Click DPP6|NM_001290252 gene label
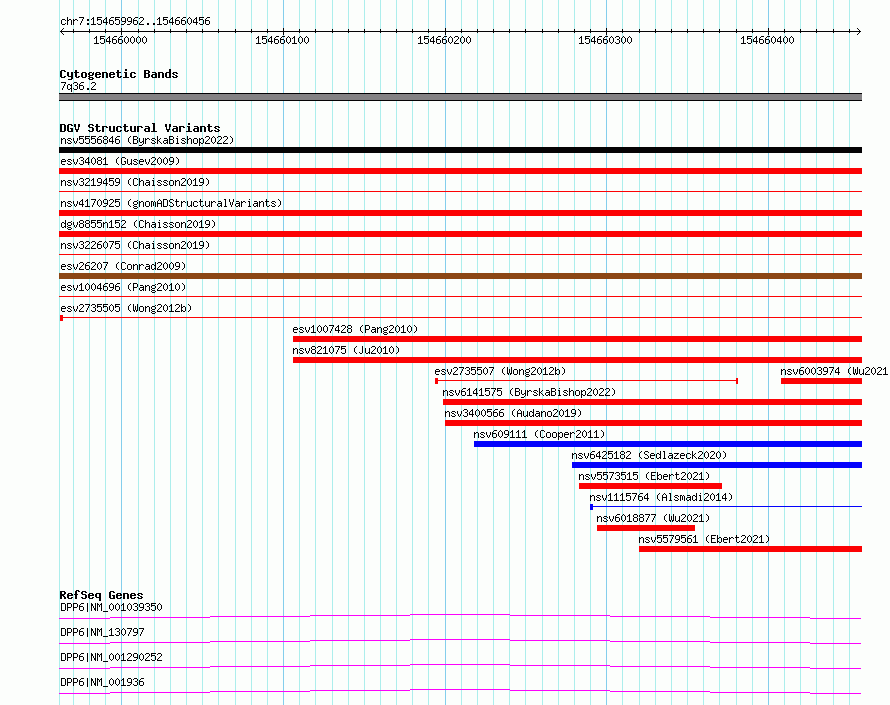 click(111, 657)
